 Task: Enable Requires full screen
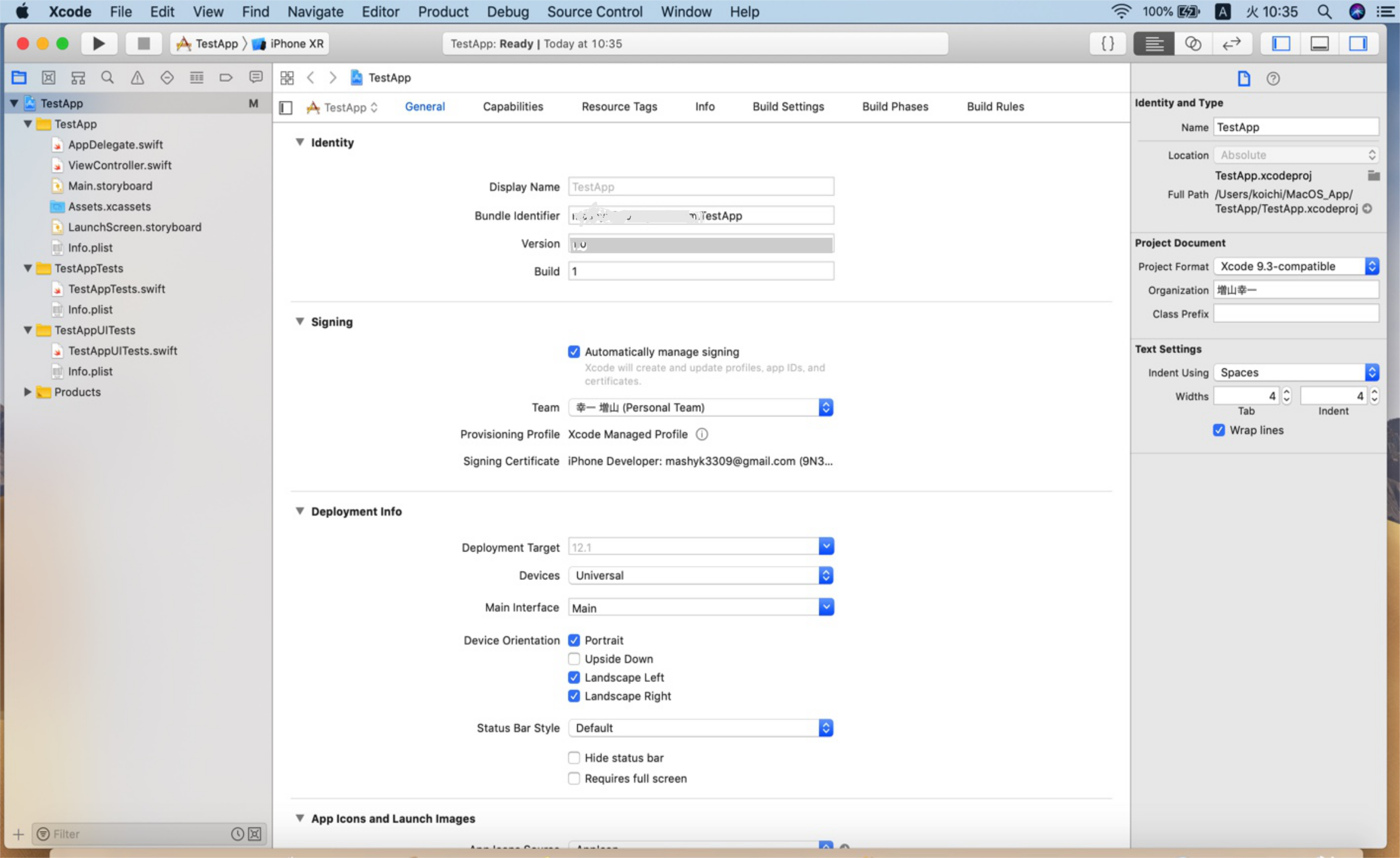point(574,778)
